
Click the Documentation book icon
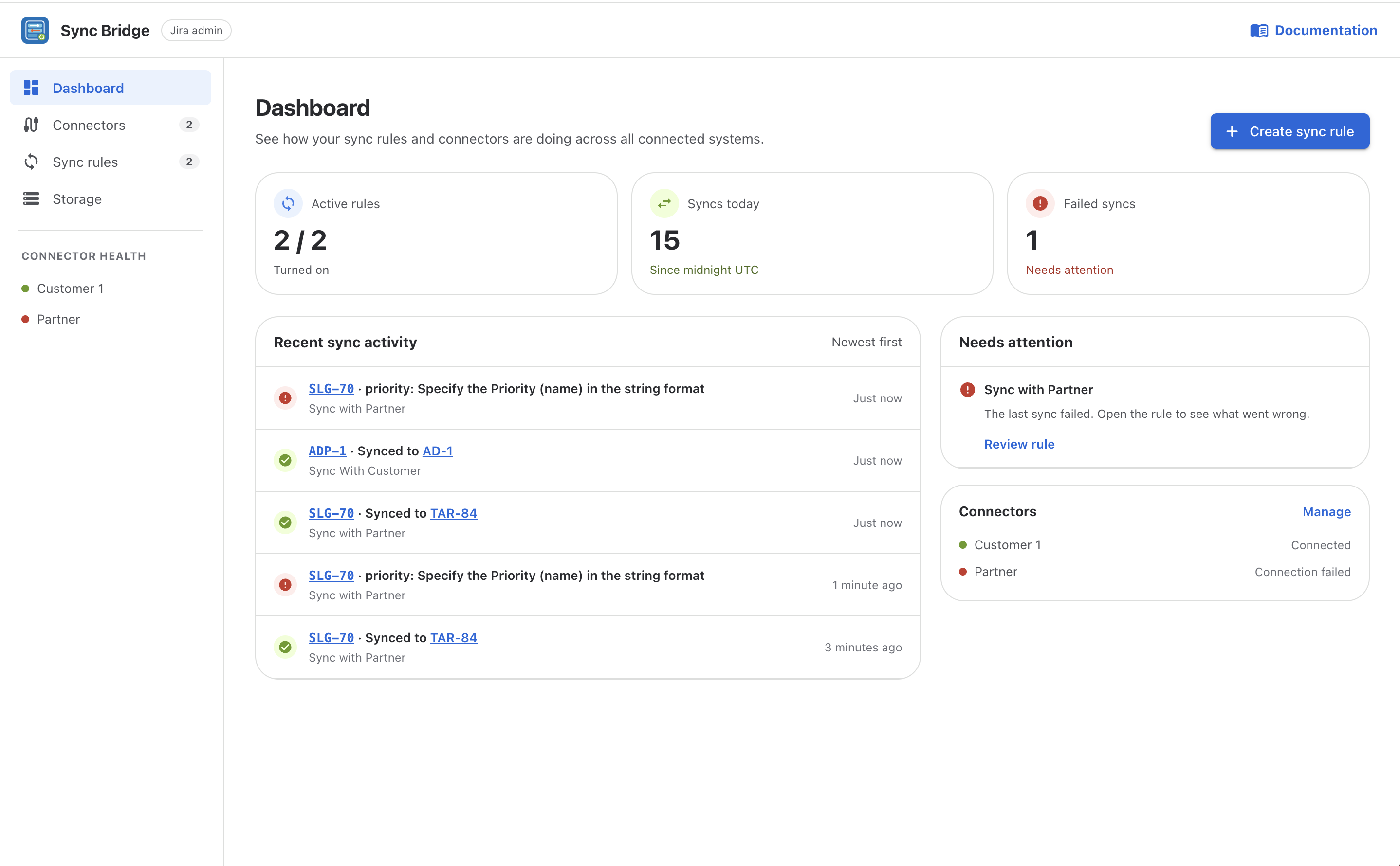(x=1259, y=30)
